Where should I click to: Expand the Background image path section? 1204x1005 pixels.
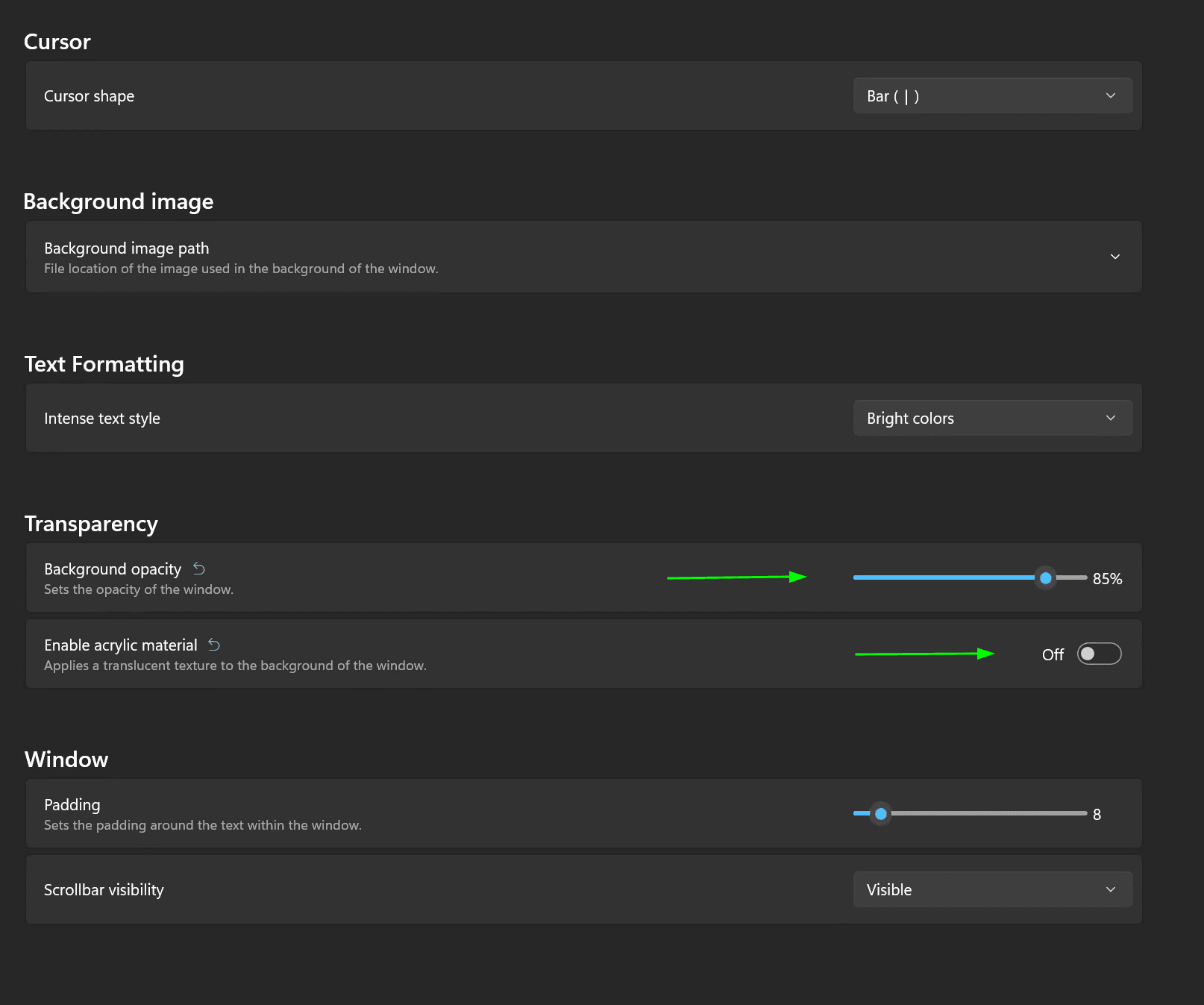click(1114, 257)
